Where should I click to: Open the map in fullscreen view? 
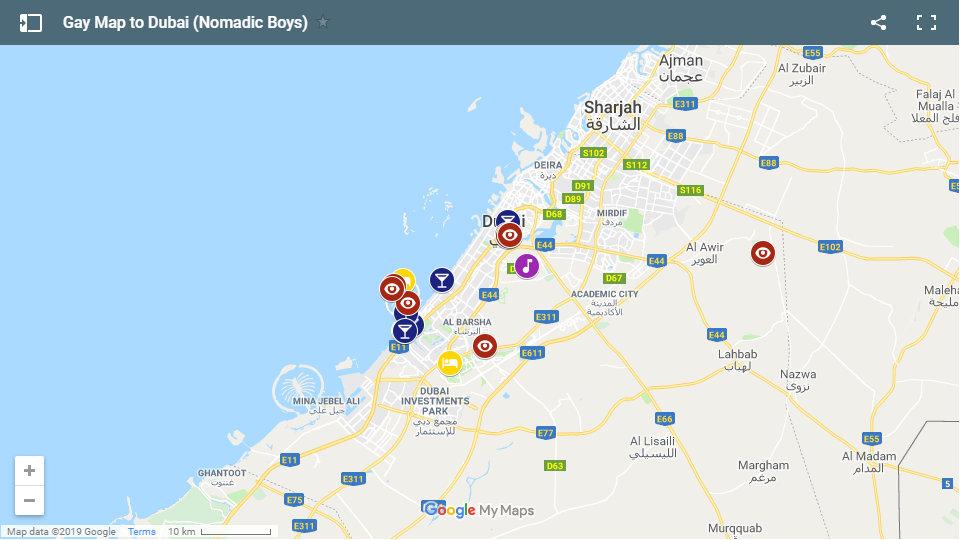[926, 23]
